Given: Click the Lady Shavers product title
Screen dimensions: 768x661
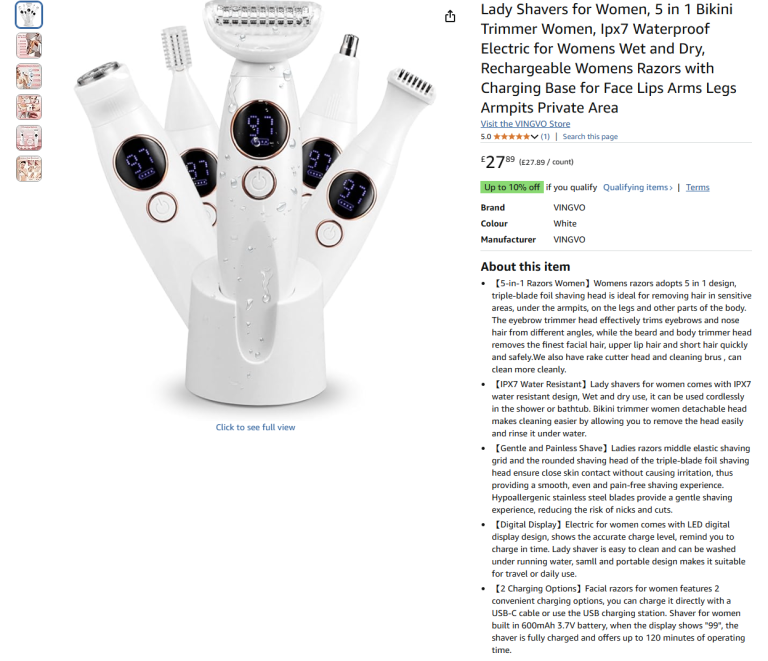Looking at the screenshot, I should pos(608,58).
